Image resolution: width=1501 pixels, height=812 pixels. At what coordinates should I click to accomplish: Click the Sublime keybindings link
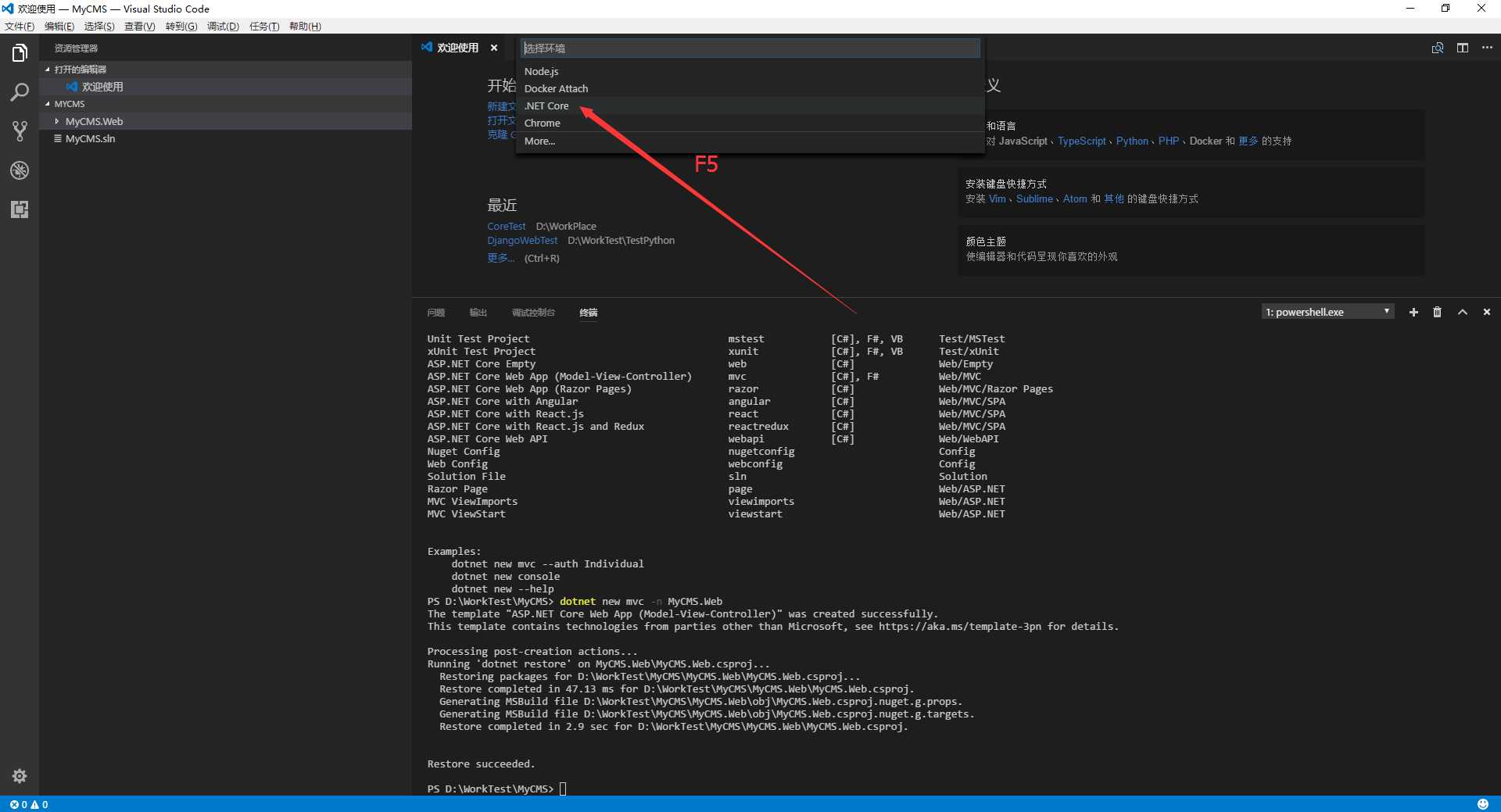point(1034,199)
